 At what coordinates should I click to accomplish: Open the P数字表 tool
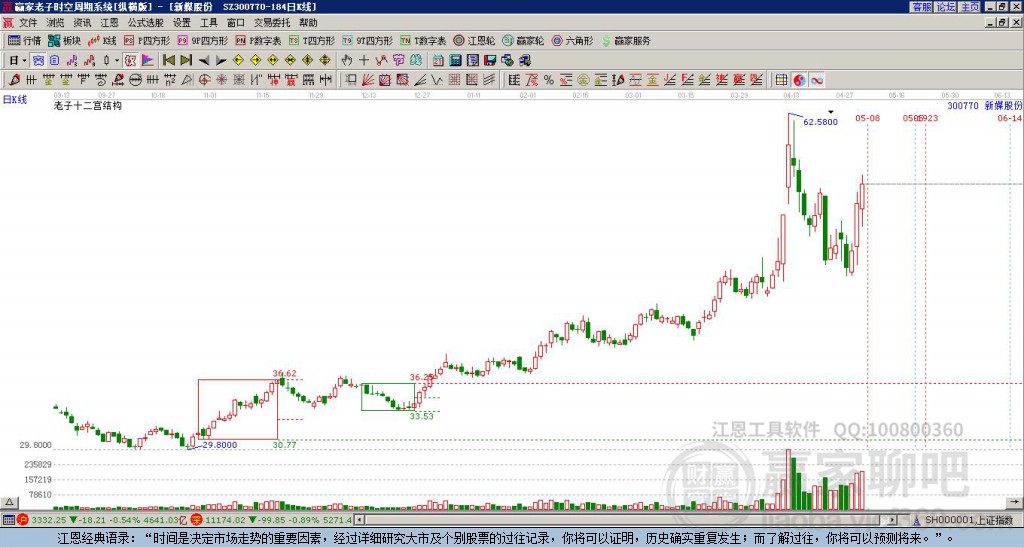[x=258, y=40]
